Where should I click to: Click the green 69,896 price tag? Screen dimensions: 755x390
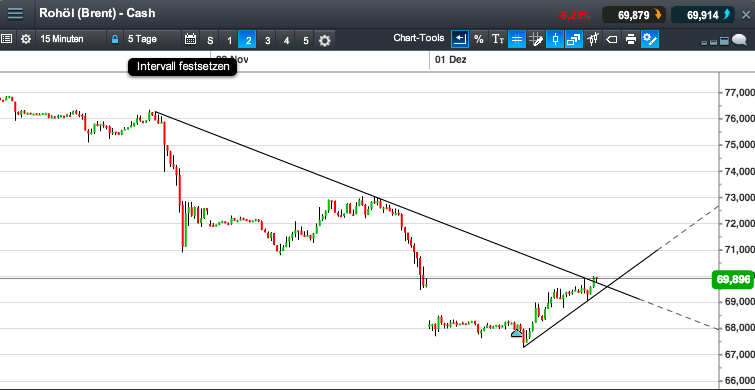(732, 279)
